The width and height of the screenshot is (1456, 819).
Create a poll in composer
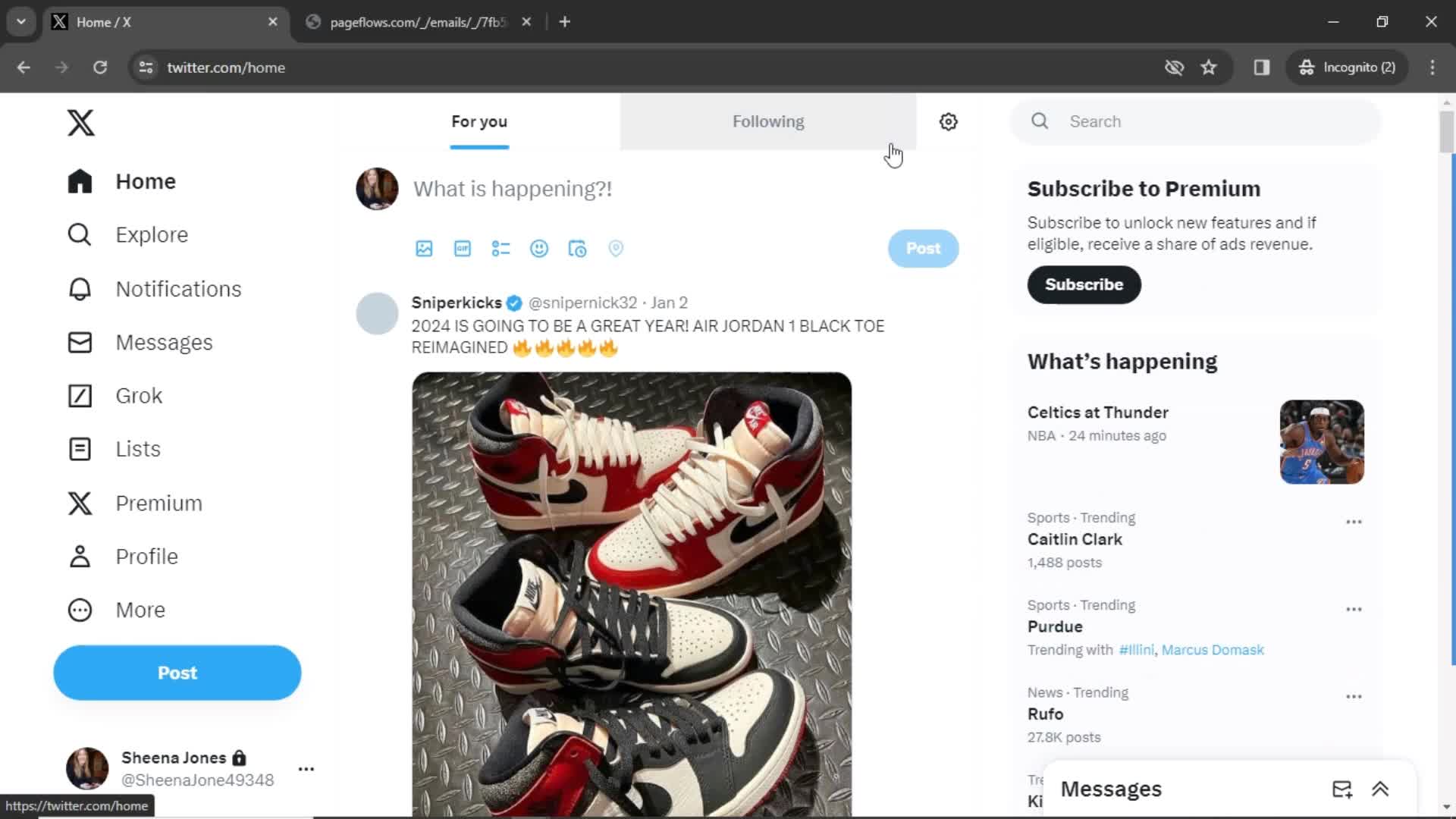pos(500,249)
